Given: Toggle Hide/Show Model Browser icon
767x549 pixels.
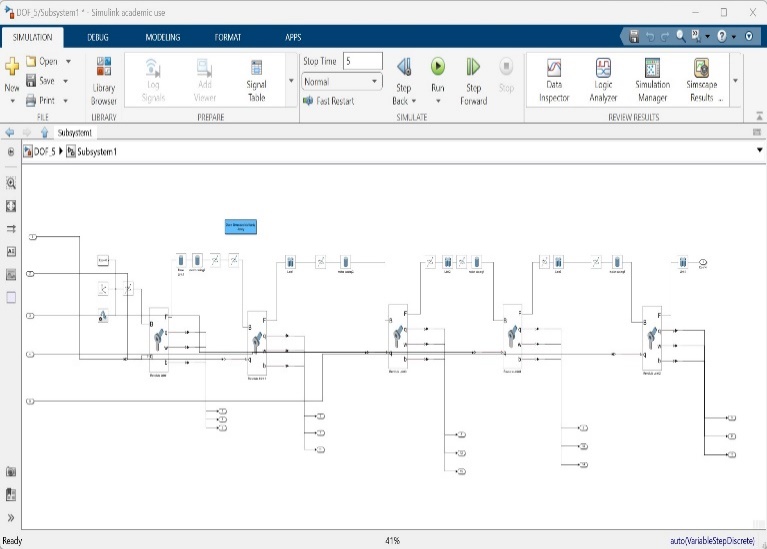Looking at the screenshot, I should point(11,152).
